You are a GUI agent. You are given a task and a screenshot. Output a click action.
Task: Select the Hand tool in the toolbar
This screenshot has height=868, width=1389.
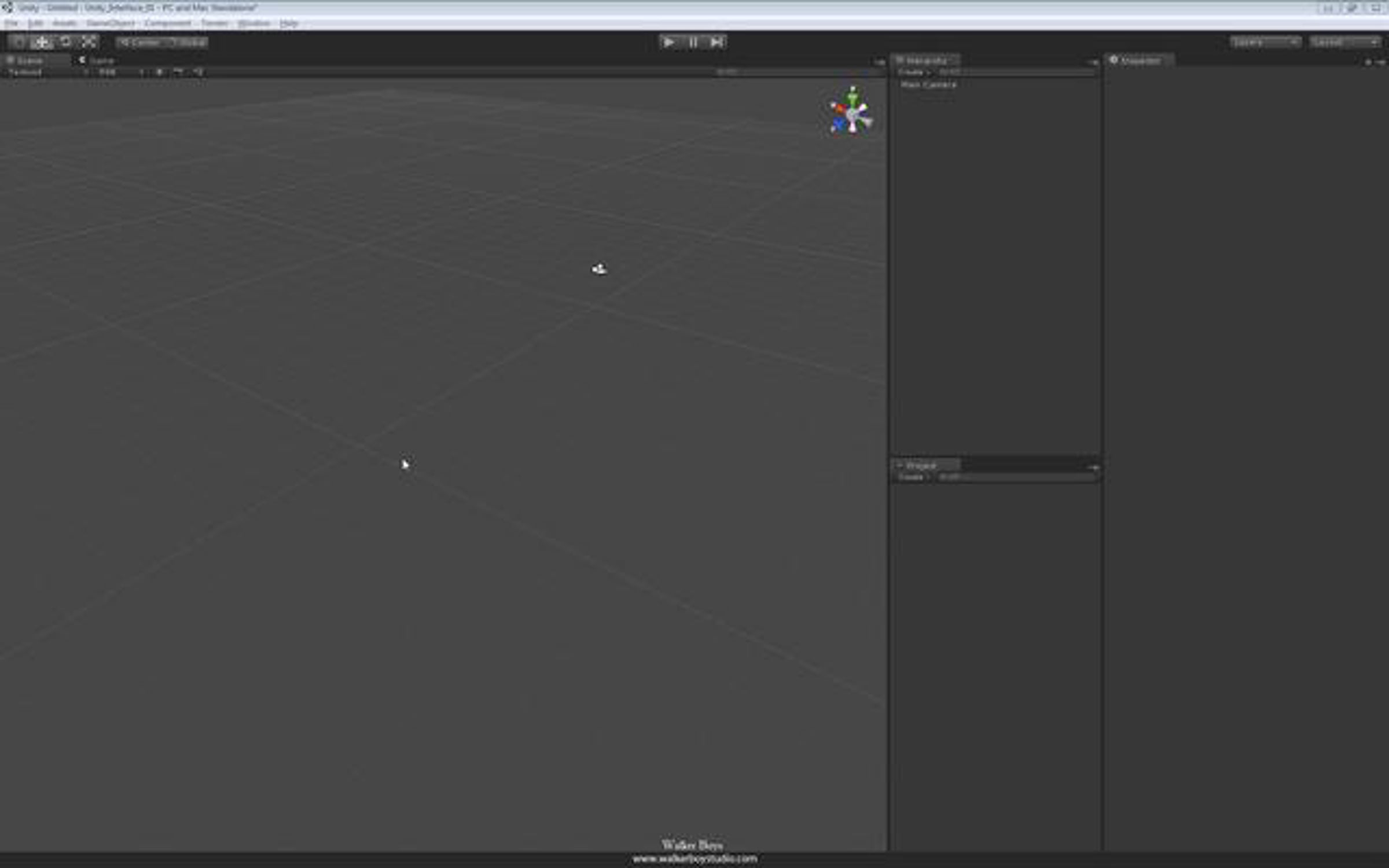pos(19,42)
